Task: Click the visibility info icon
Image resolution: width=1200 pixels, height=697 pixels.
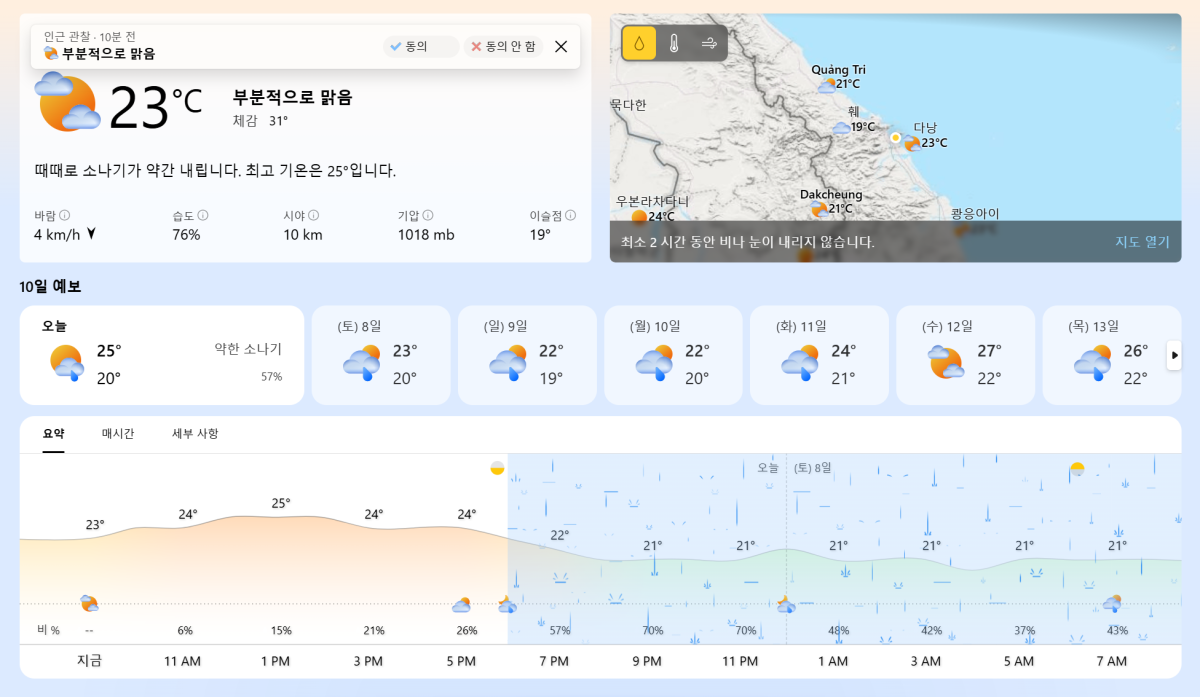Action: click(313, 215)
